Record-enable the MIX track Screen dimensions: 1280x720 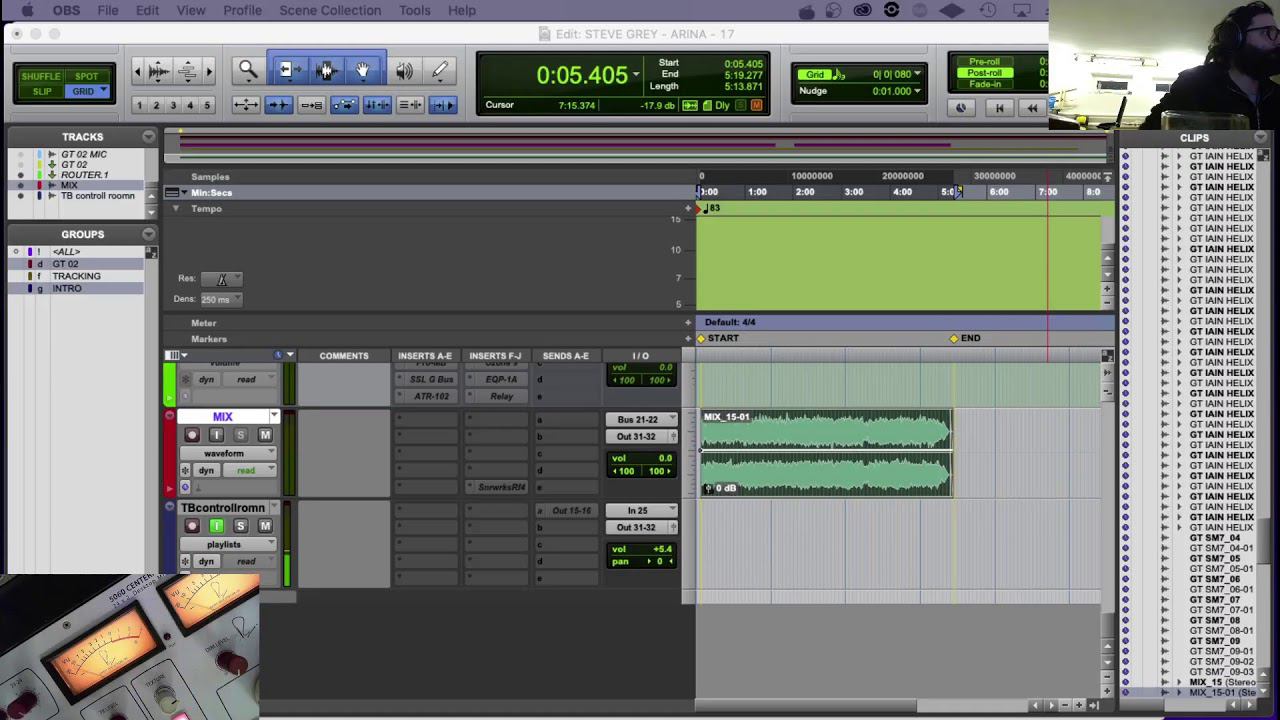(192, 435)
